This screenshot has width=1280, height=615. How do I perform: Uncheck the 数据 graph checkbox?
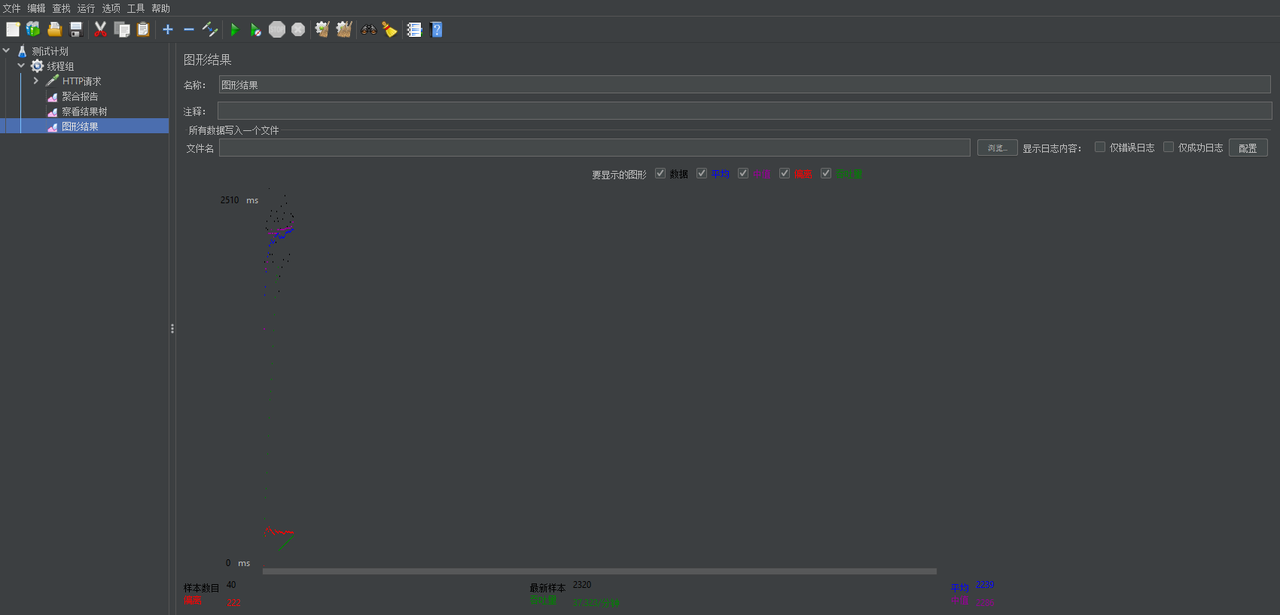pos(660,173)
